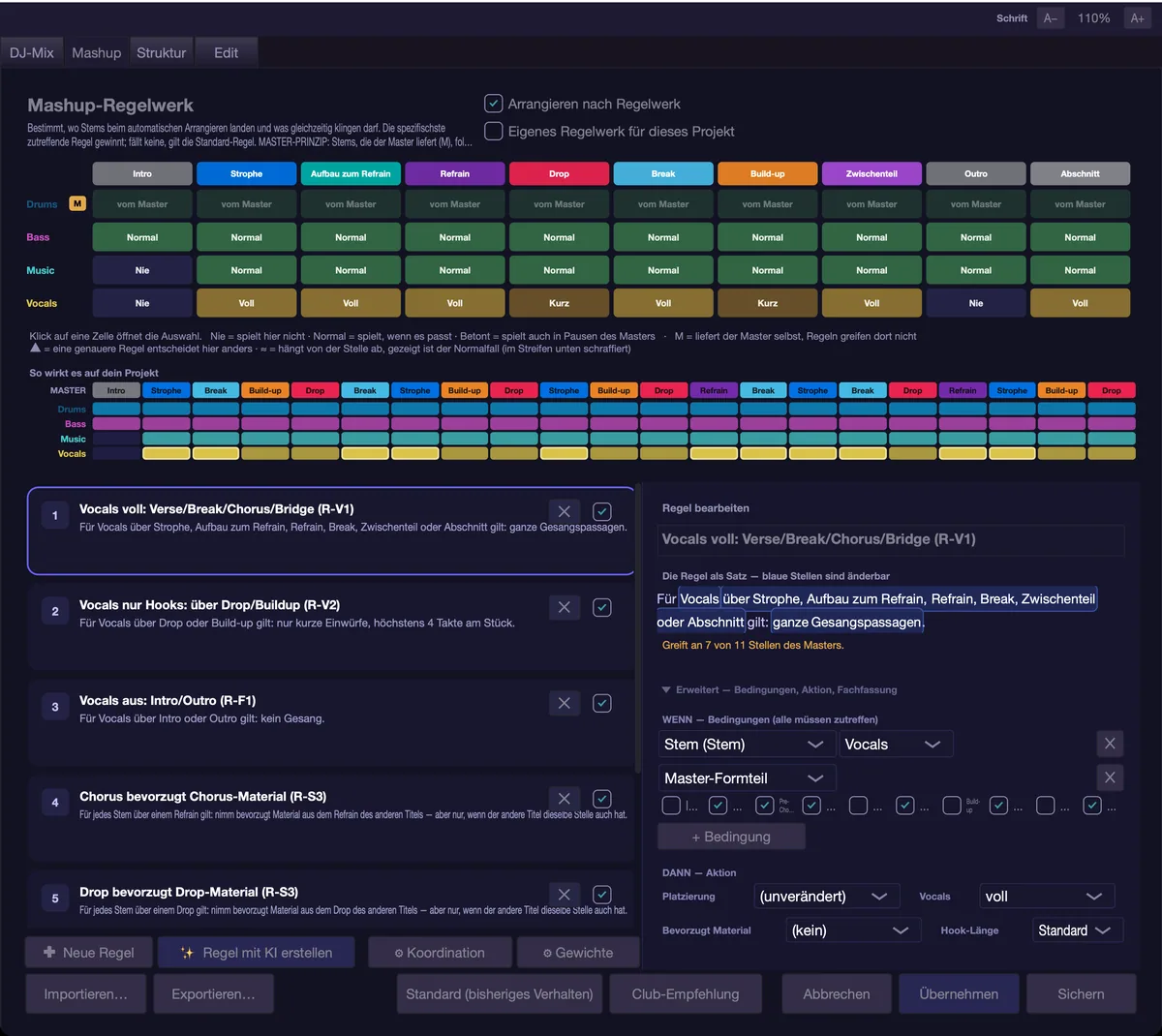Apply changes with Übernehmen
Screen dimensions: 1162x1036
coord(959,994)
